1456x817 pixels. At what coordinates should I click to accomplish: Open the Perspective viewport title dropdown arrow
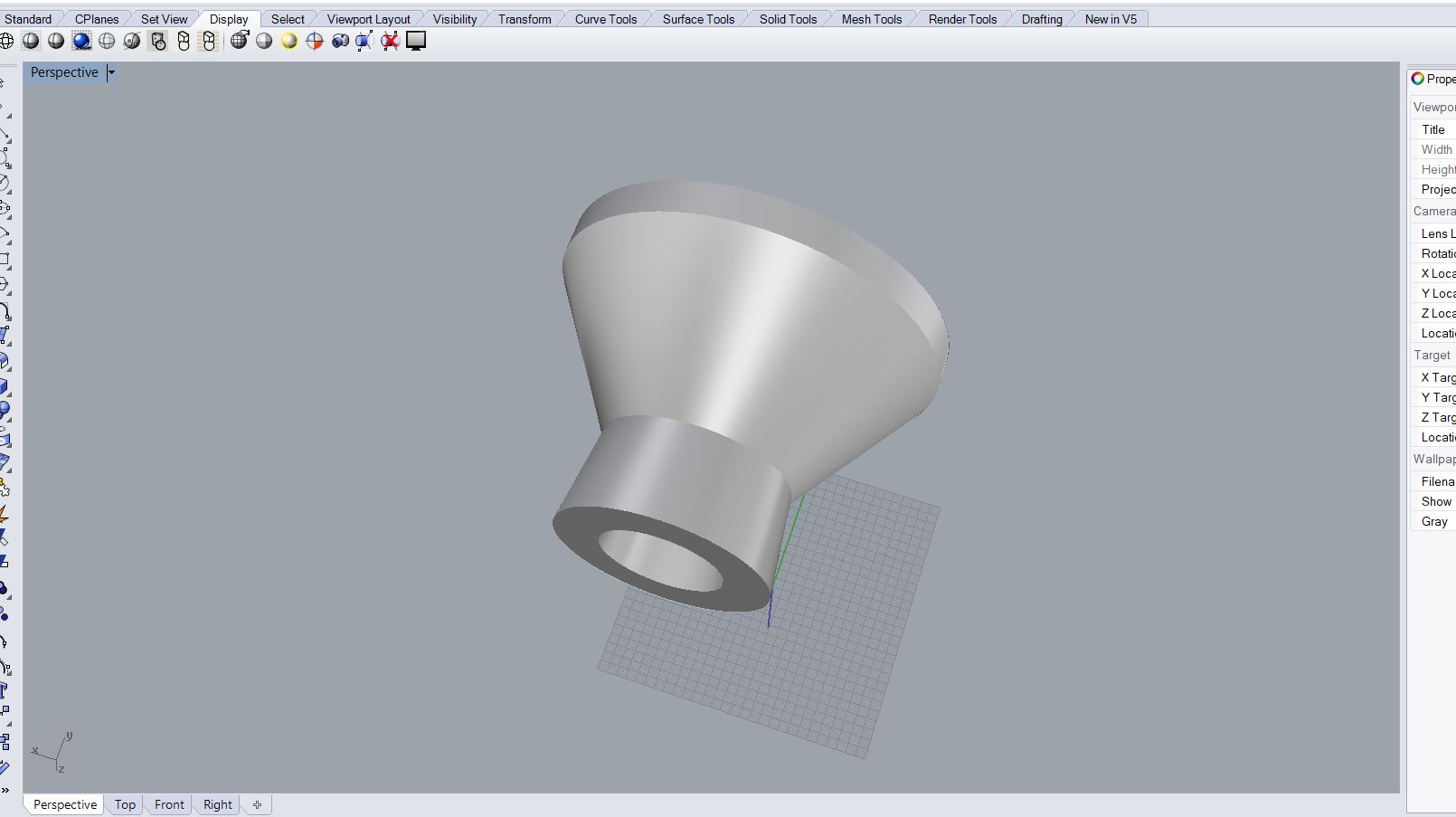tap(111, 72)
